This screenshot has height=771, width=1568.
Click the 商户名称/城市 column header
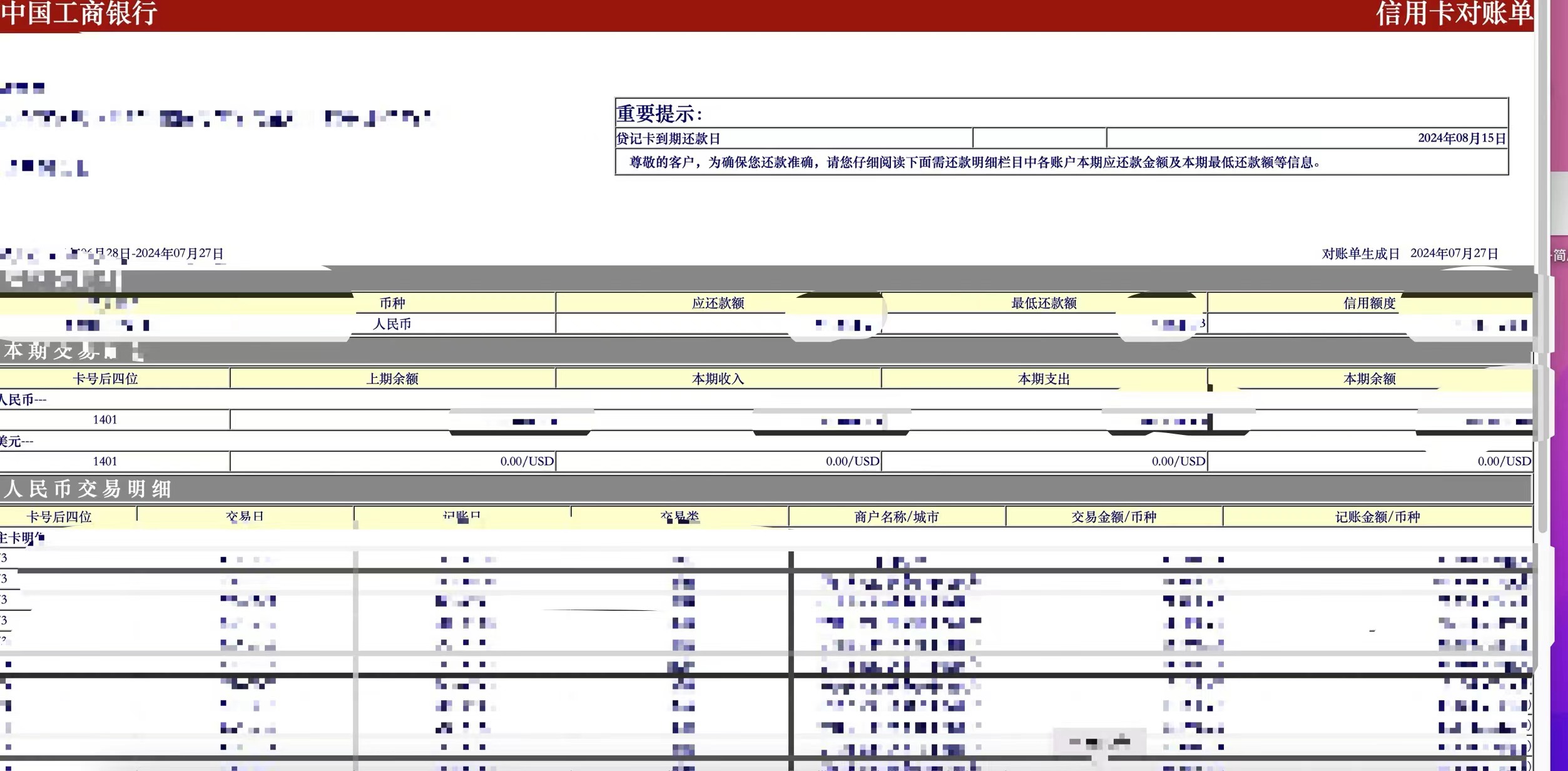tap(896, 517)
